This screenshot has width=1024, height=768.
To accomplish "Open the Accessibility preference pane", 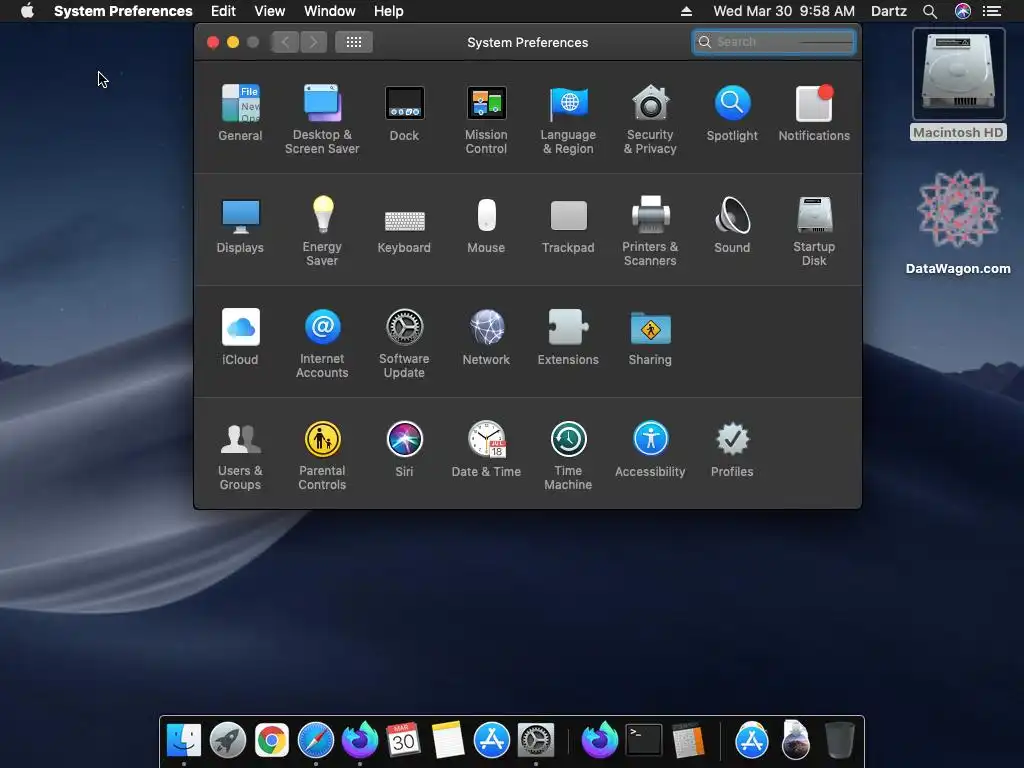I will (x=650, y=449).
